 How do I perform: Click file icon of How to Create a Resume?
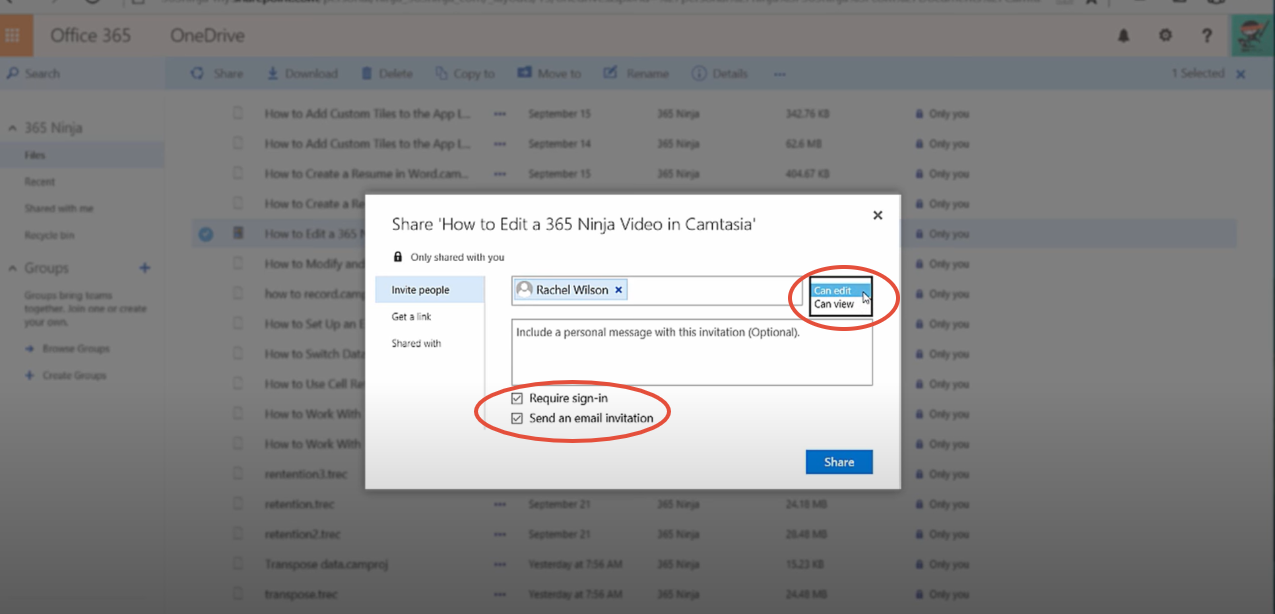click(x=238, y=174)
